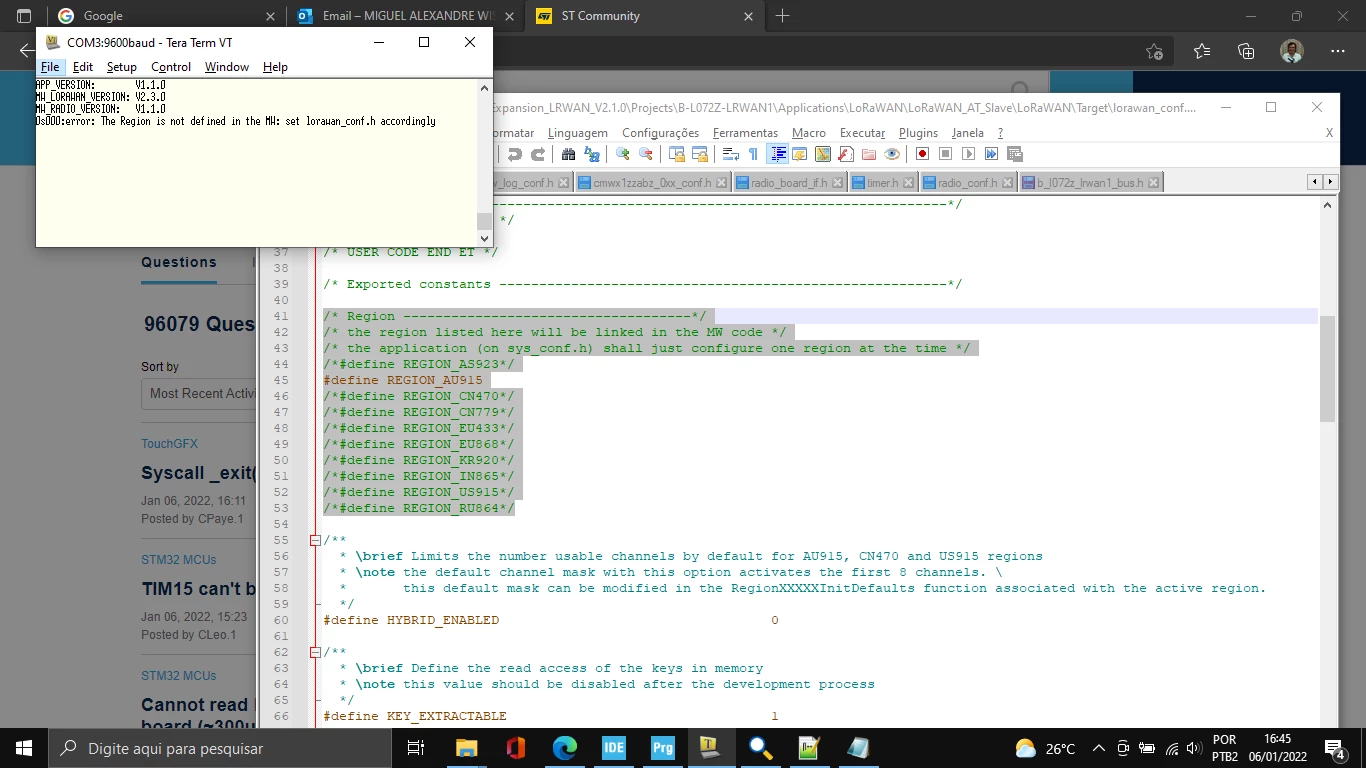Open Tera Term Setup menu
This screenshot has height=768, width=1366.
[122, 67]
